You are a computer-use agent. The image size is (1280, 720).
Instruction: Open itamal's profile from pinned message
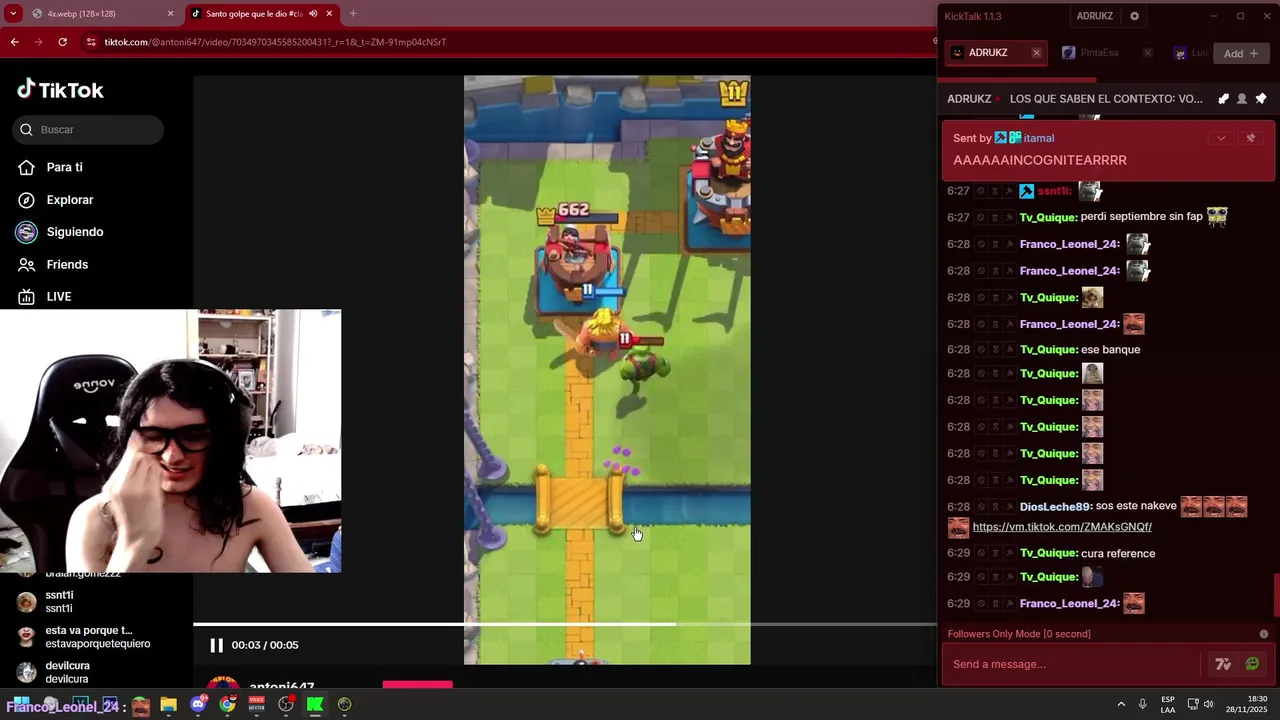click(x=1038, y=138)
